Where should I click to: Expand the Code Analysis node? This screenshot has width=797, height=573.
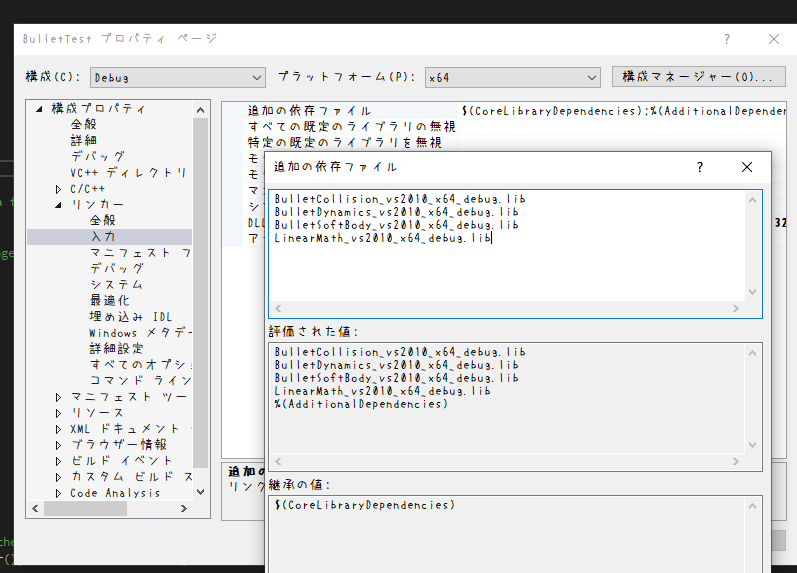58,493
